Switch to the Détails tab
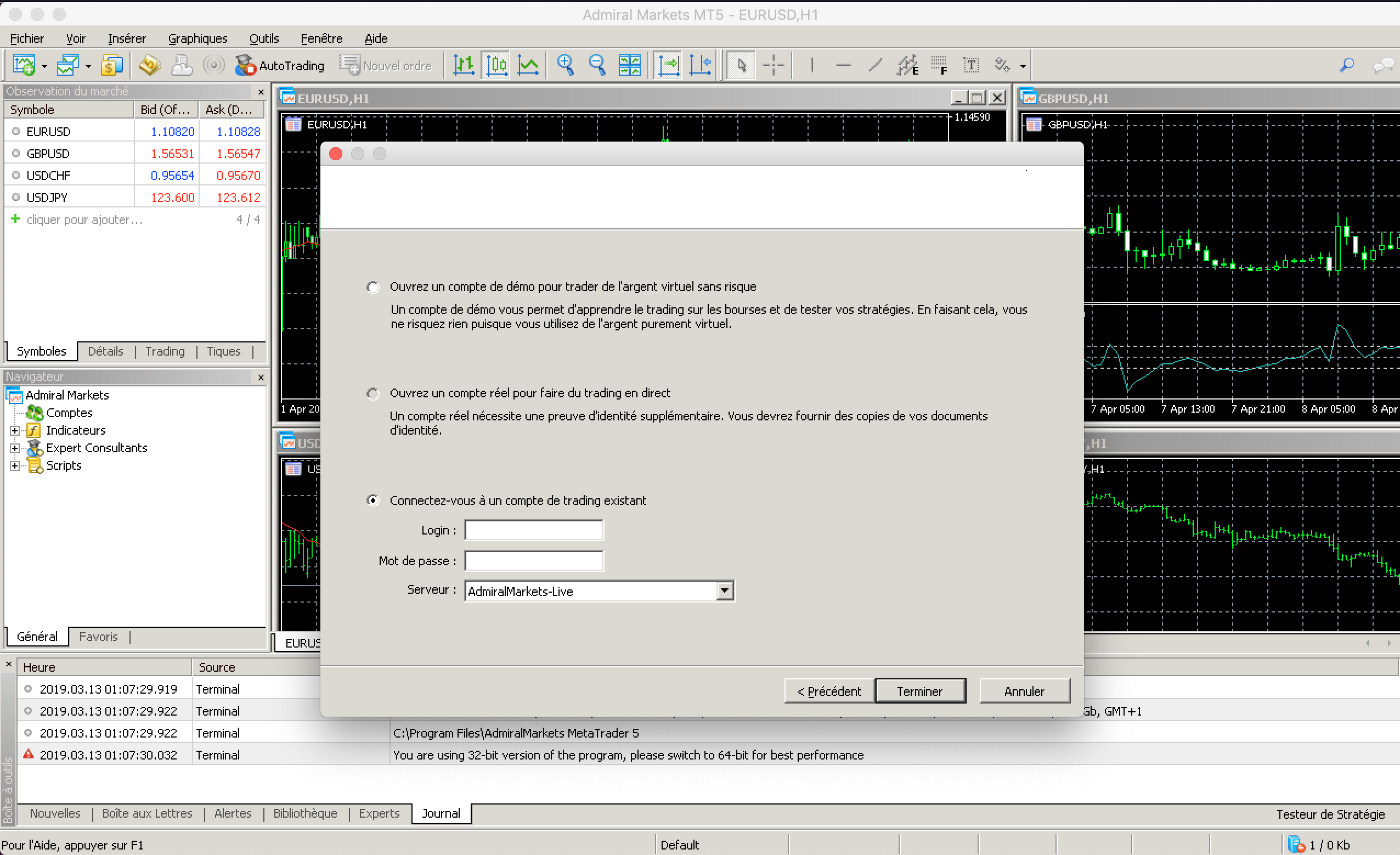 point(106,351)
